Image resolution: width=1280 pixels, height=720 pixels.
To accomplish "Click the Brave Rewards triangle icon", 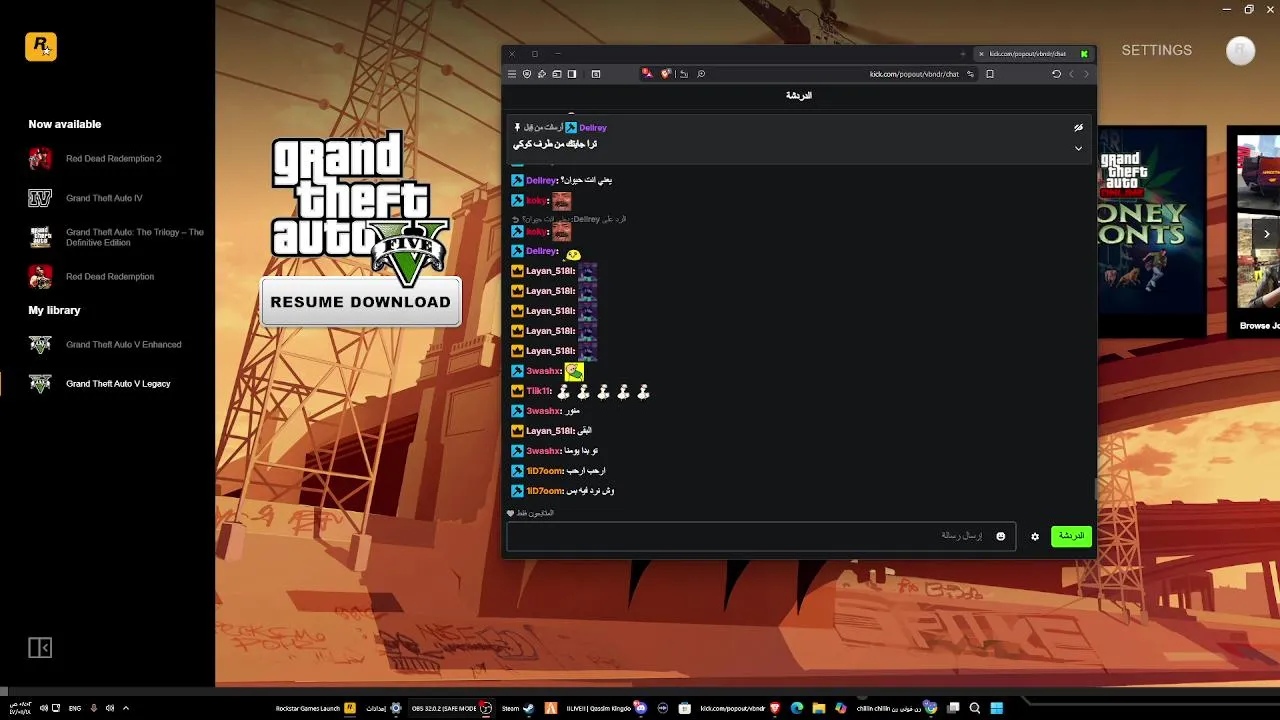I will pos(648,73).
